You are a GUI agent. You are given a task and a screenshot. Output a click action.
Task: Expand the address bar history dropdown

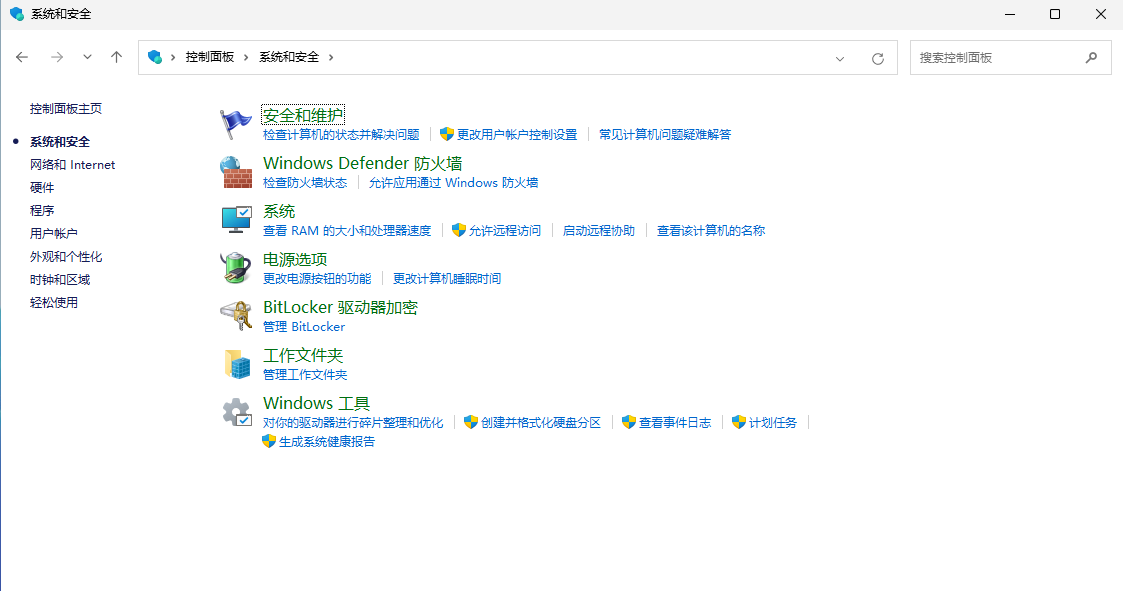pyautogui.click(x=840, y=59)
